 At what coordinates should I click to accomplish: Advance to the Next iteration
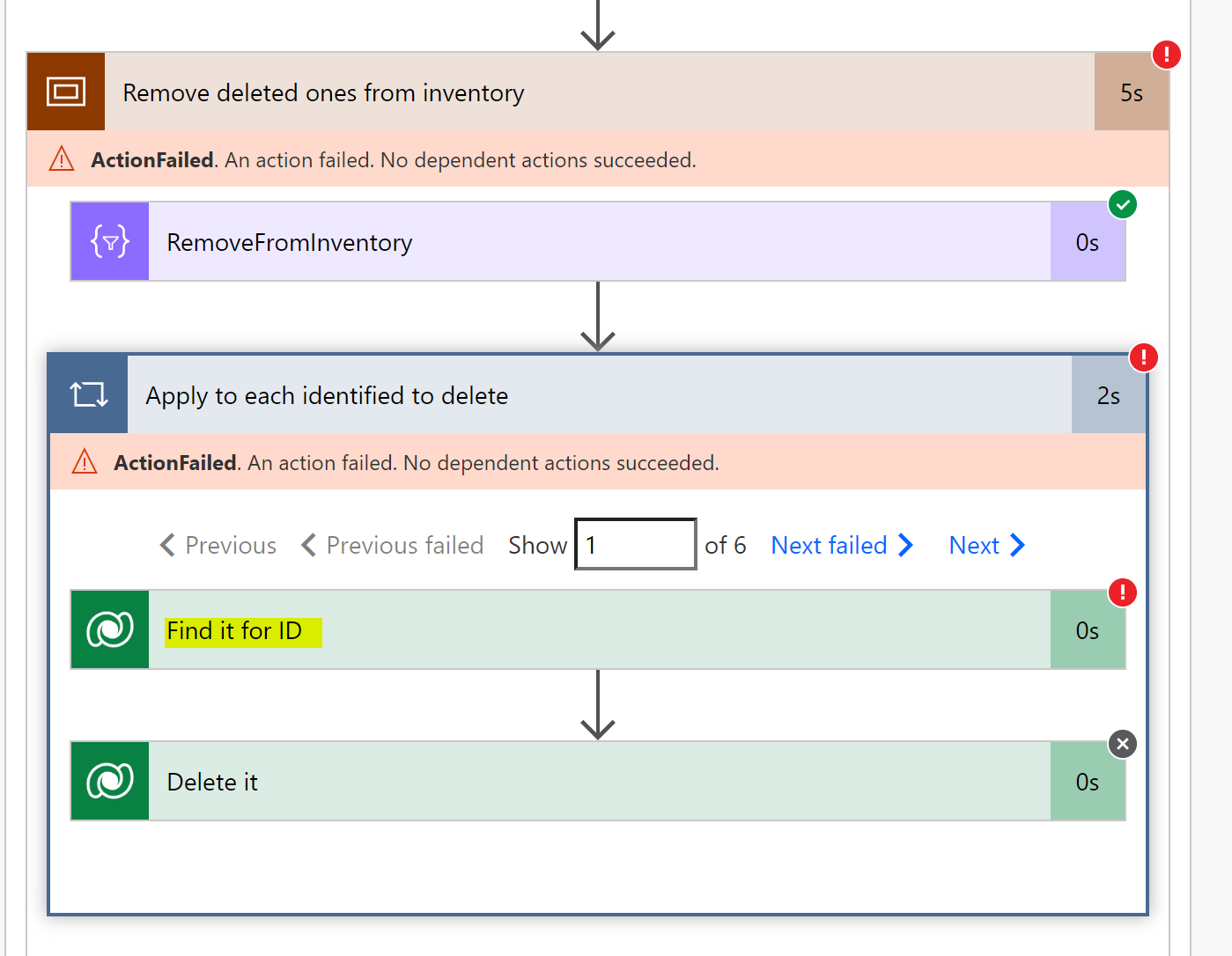pos(985,545)
